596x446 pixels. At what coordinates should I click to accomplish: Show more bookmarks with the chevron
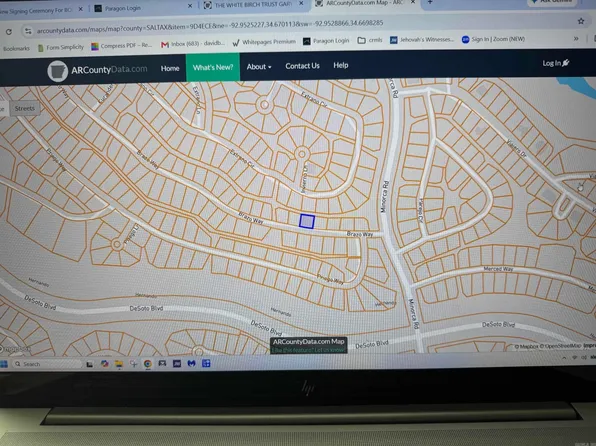coord(576,38)
